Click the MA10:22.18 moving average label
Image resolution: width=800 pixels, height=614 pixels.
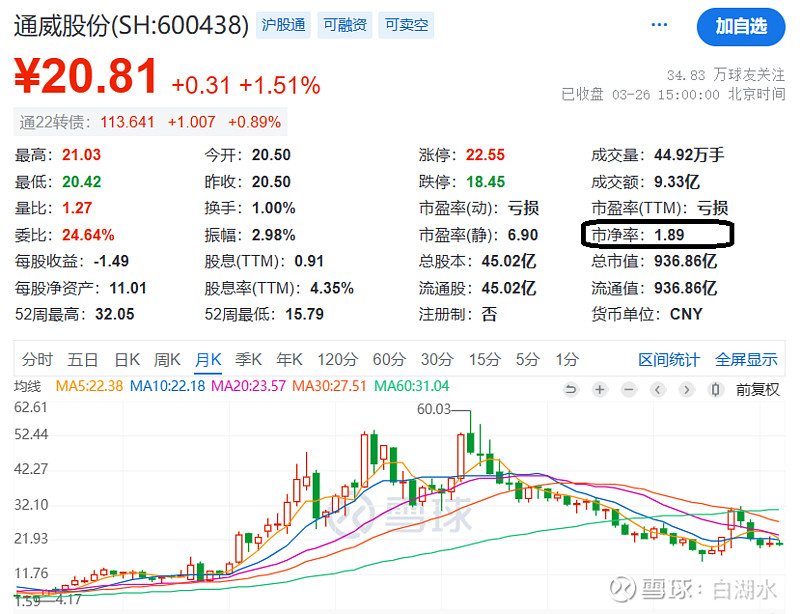[167, 386]
